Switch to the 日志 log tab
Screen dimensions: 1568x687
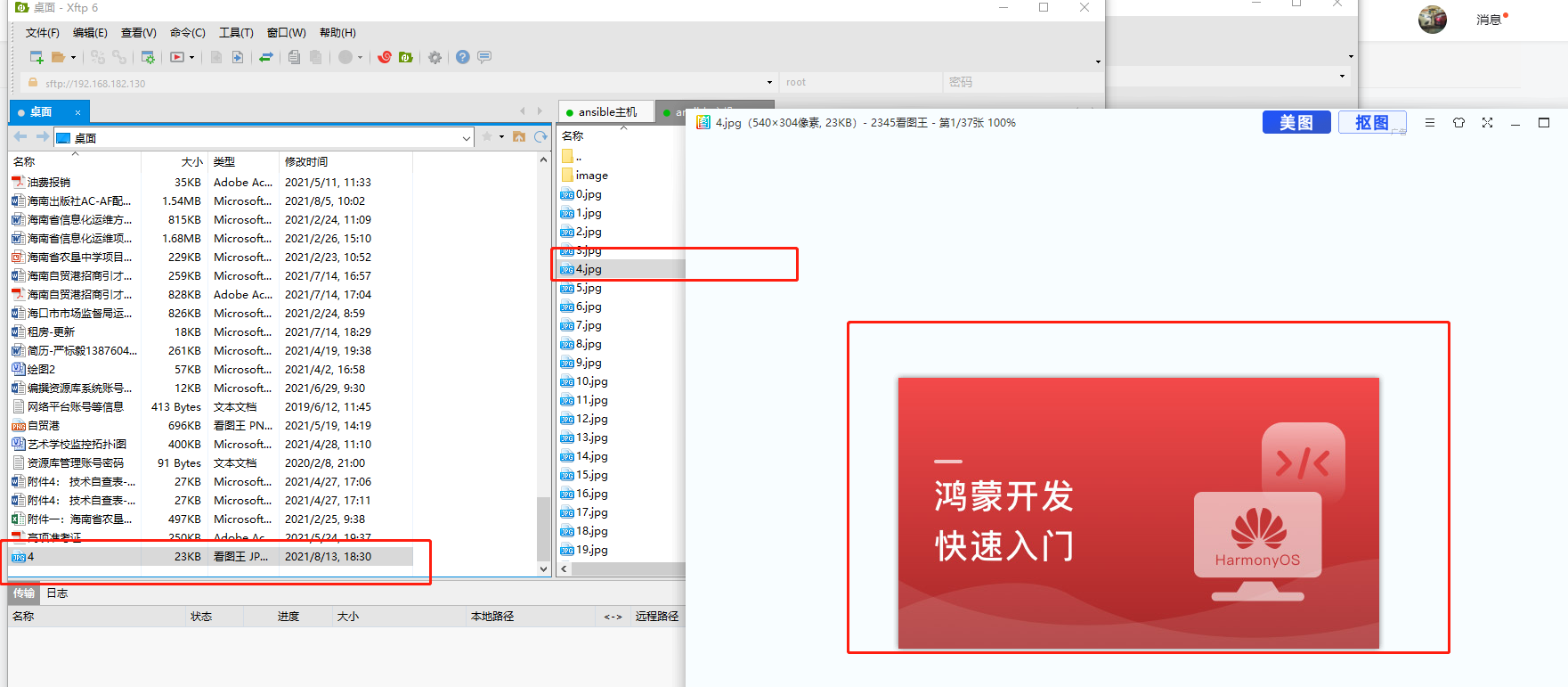click(x=57, y=593)
